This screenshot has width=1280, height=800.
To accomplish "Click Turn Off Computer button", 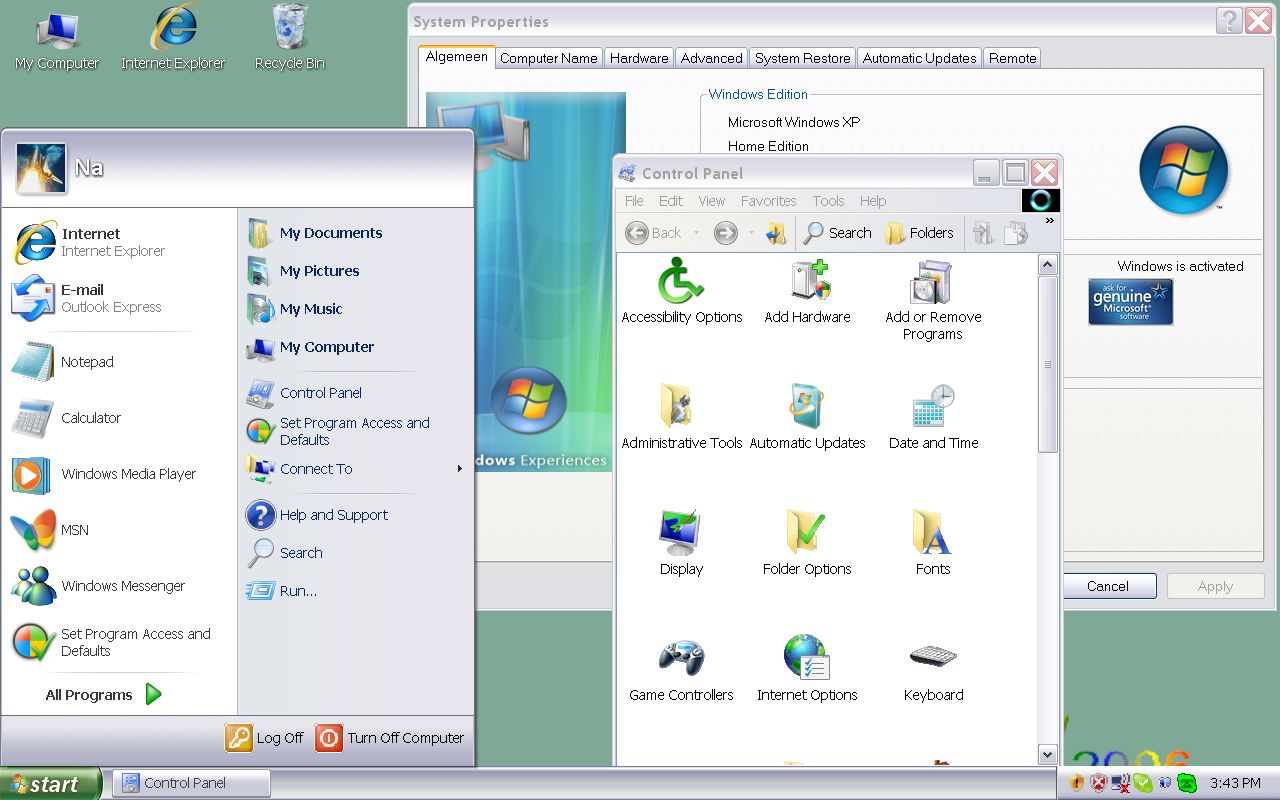I will [x=390, y=738].
